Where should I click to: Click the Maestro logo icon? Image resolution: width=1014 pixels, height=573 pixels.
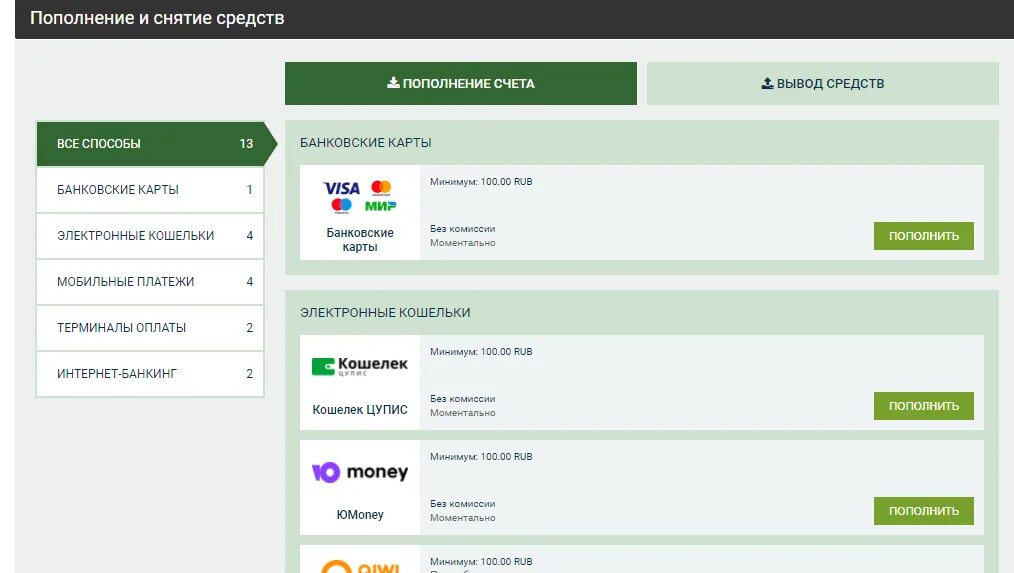[341, 206]
